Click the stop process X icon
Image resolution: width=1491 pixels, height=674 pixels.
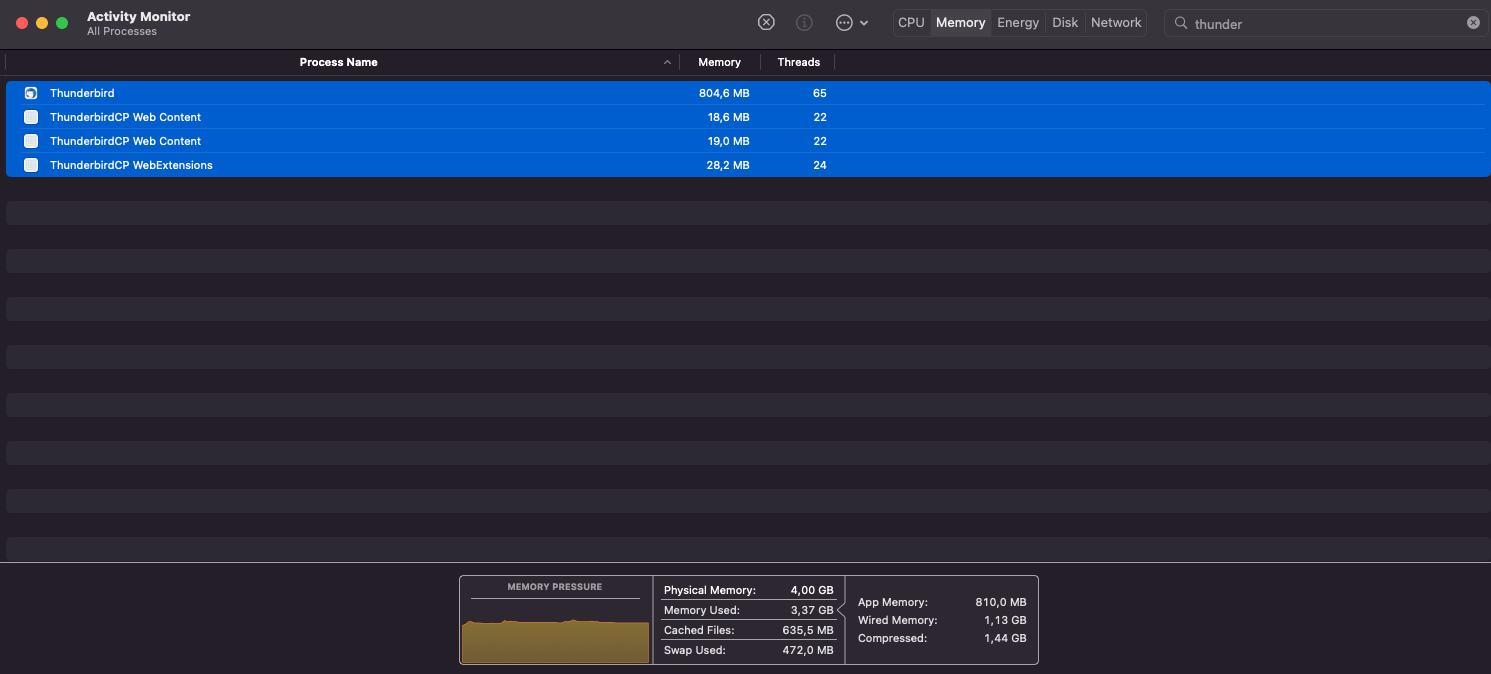tap(766, 23)
